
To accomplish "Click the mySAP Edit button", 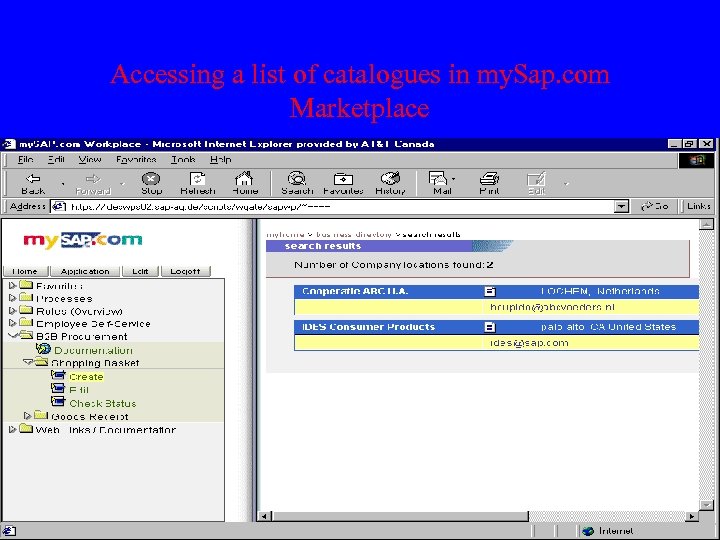I will (140, 271).
